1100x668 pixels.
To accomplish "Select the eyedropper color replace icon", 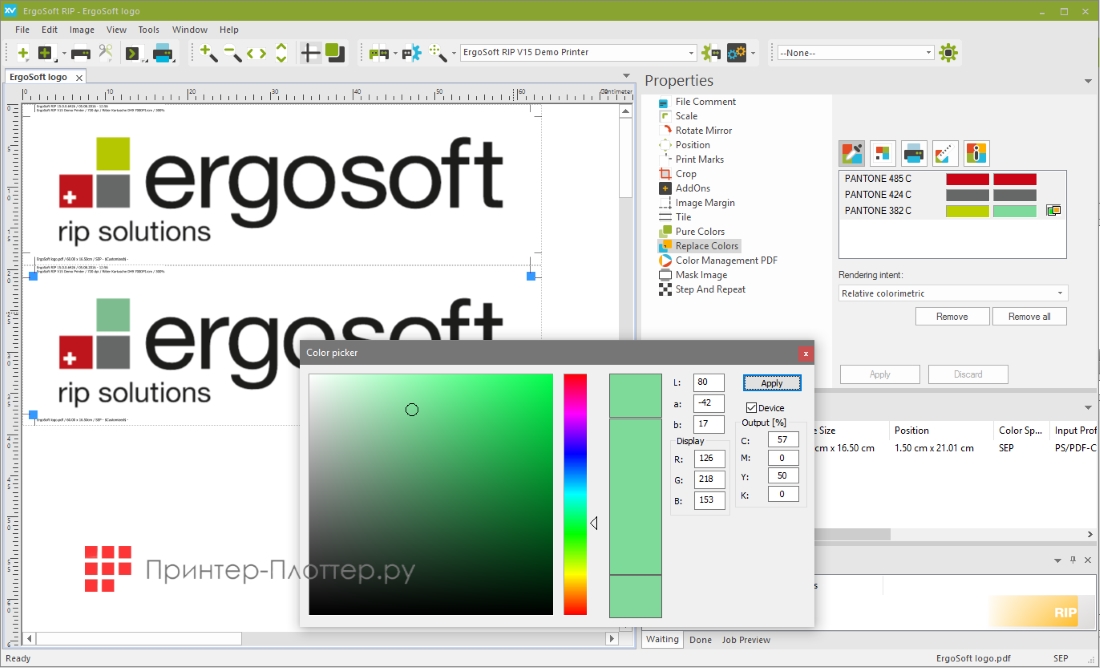I will 851,153.
